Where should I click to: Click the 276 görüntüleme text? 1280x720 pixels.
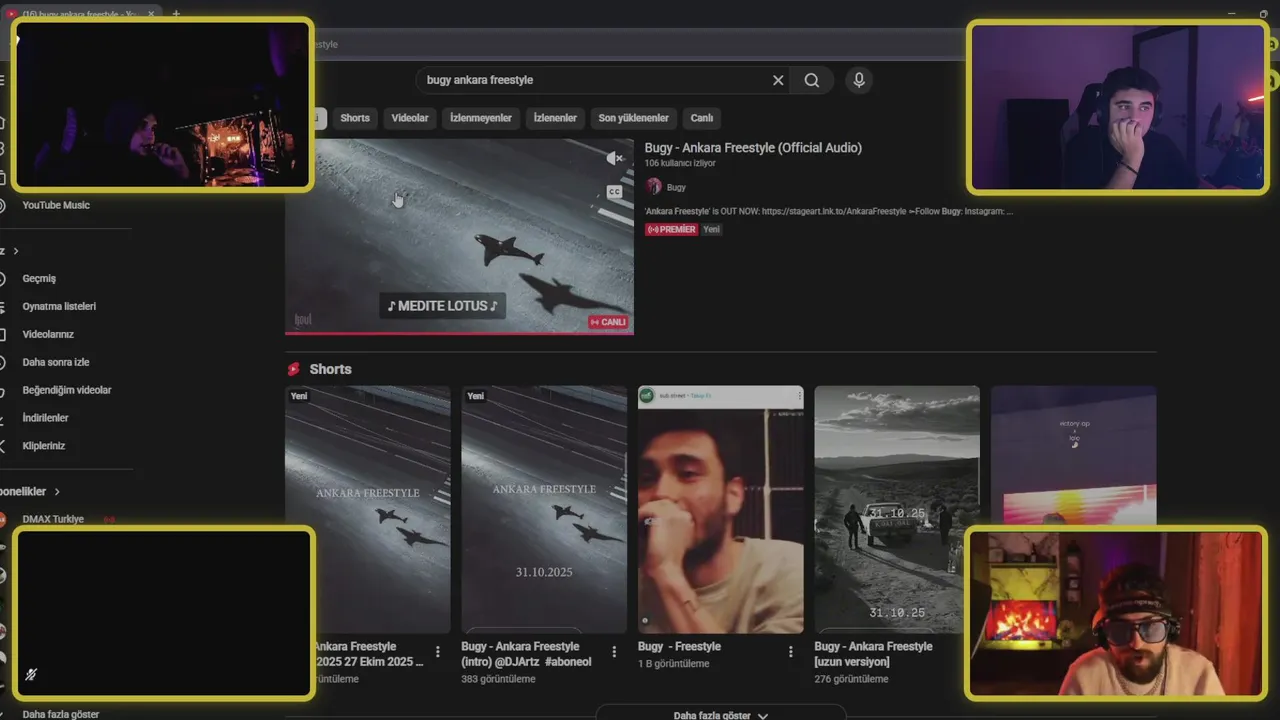851,679
